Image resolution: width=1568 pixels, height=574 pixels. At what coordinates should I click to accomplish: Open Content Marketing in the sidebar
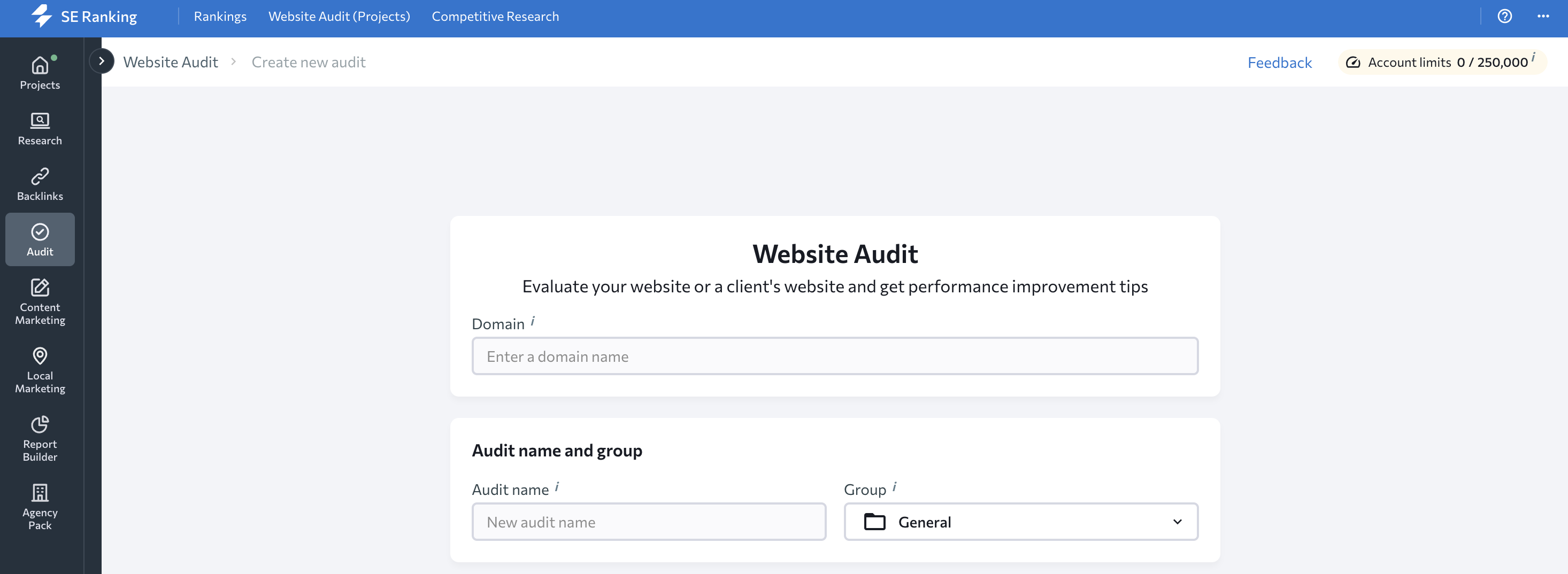click(40, 301)
